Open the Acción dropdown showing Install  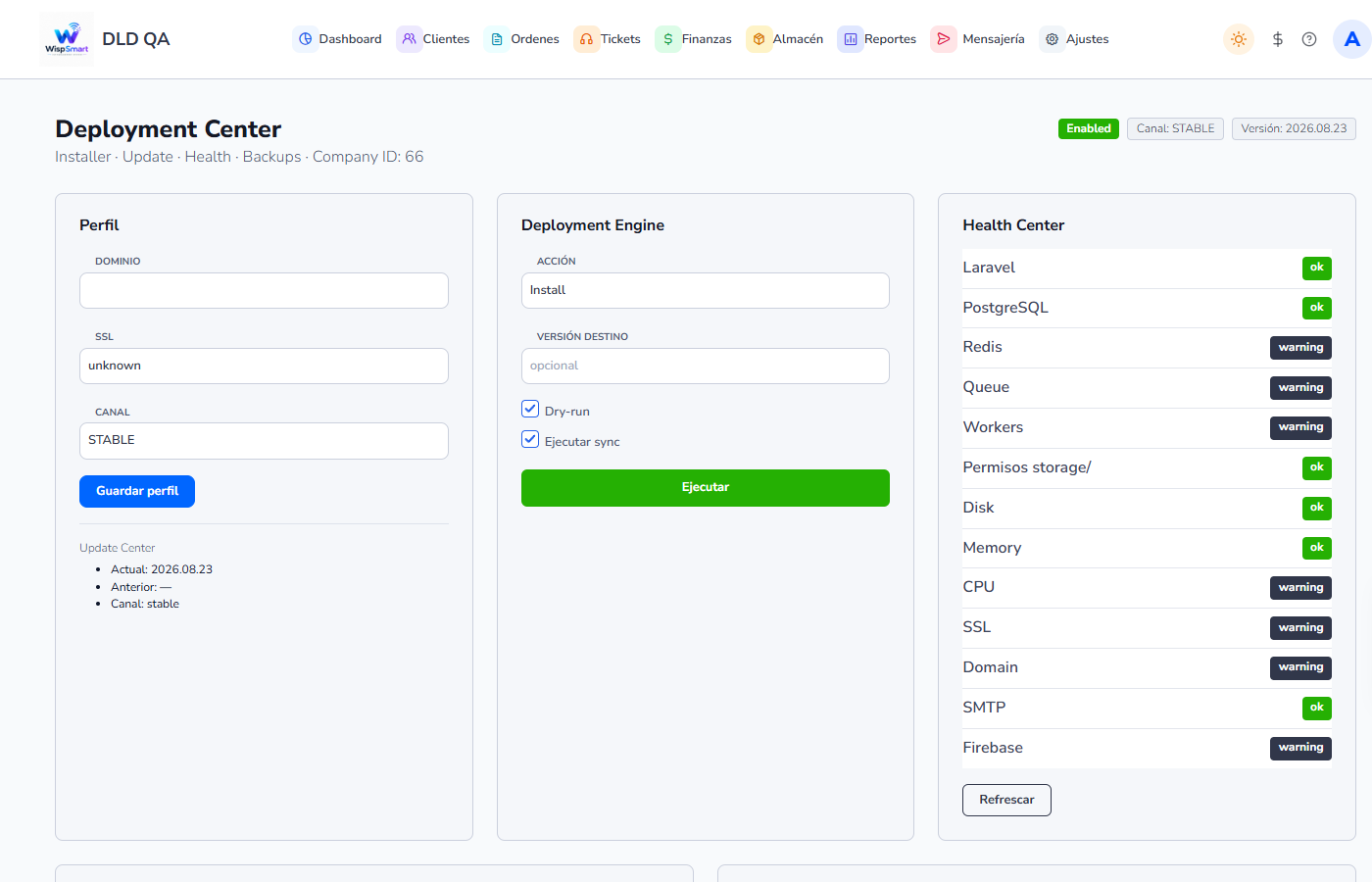706,290
